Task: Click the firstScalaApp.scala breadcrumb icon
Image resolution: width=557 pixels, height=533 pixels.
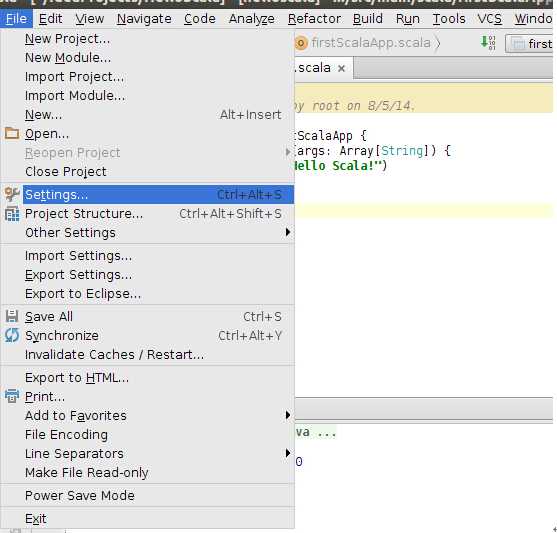Action: pyautogui.click(x=301, y=43)
